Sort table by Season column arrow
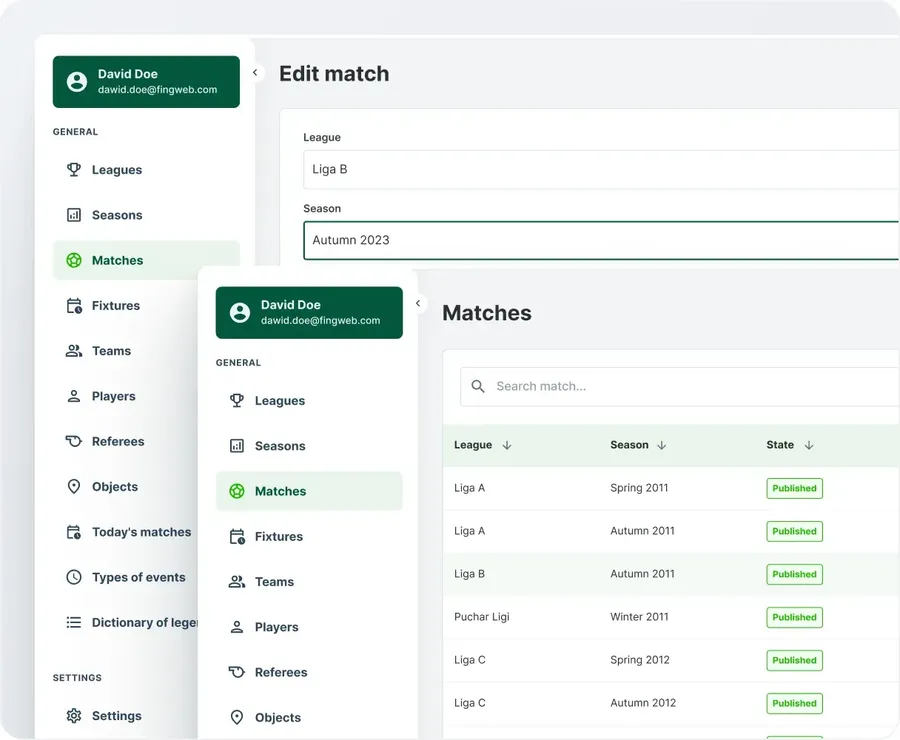The width and height of the screenshot is (900, 740). pyautogui.click(x=662, y=445)
